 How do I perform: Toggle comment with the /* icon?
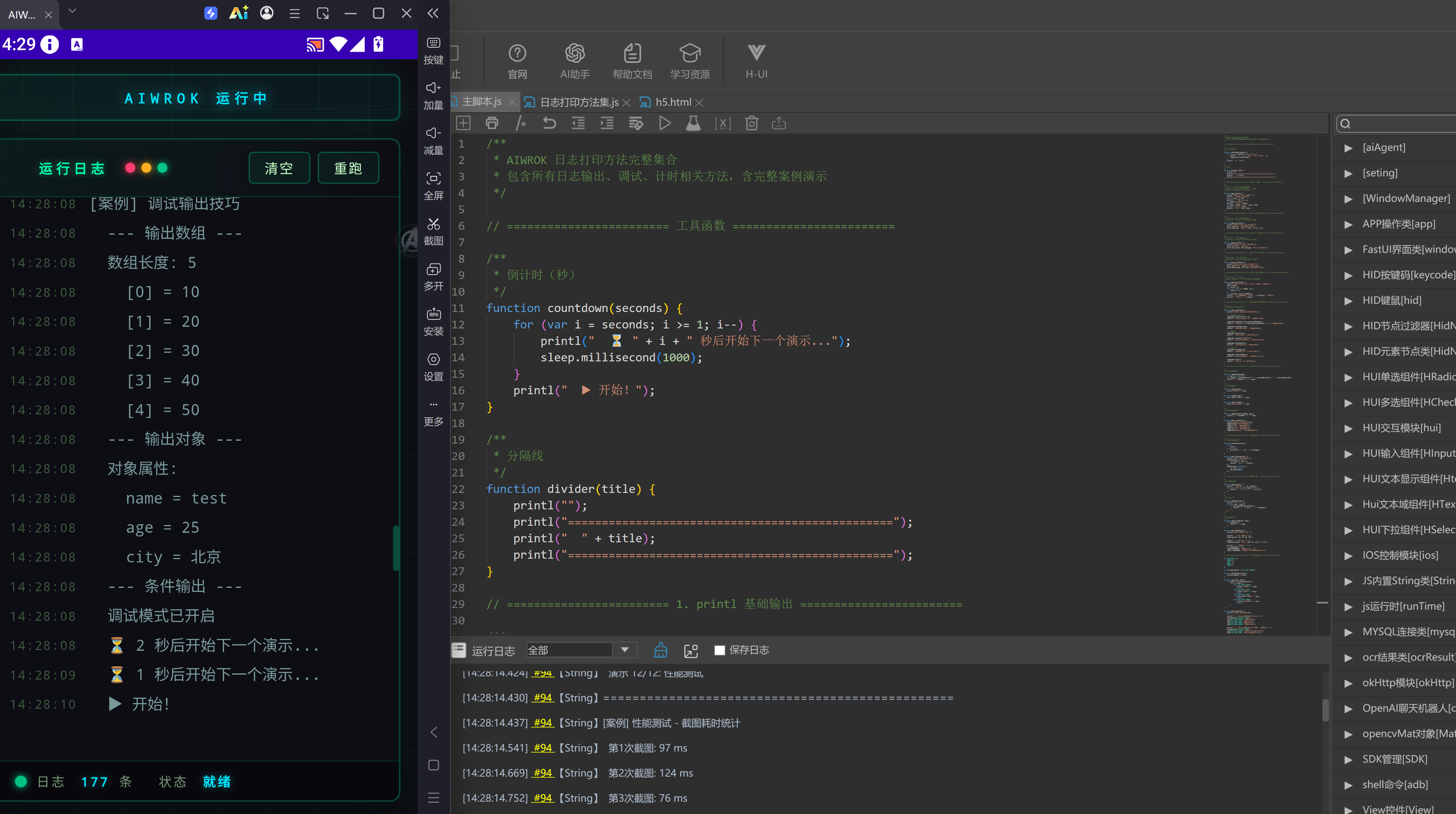[520, 123]
